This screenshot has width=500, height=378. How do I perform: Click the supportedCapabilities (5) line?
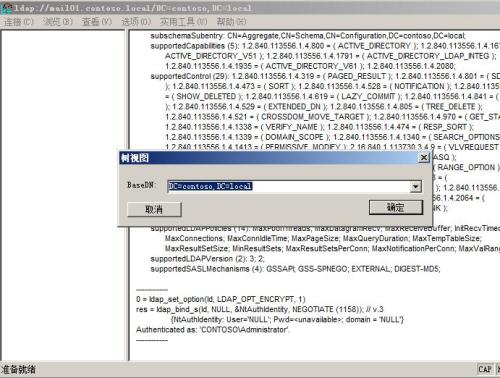[x=325, y=46]
